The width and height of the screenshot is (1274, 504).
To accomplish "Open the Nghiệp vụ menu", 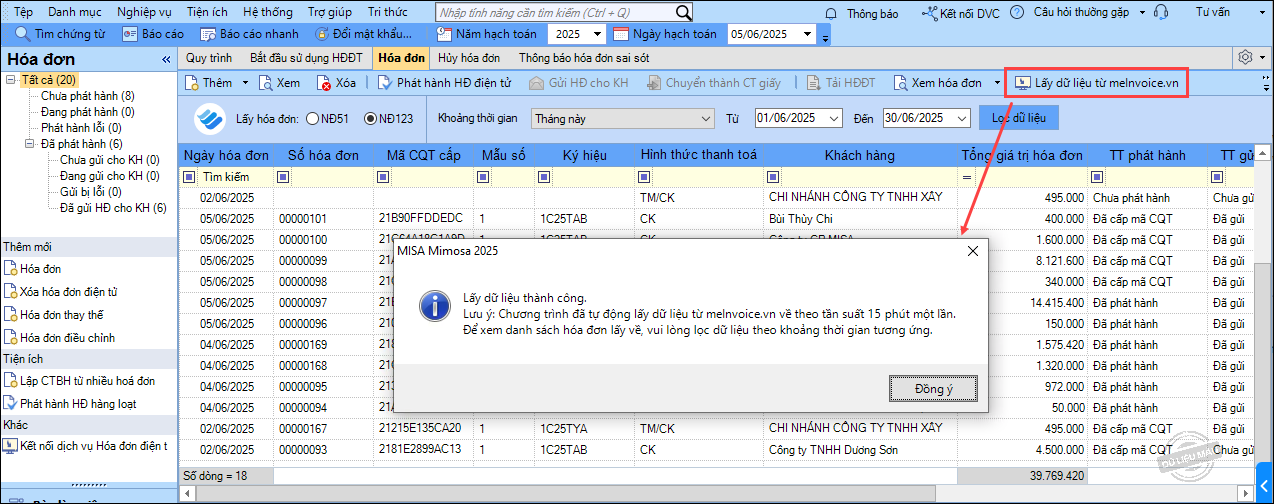I will [x=144, y=12].
